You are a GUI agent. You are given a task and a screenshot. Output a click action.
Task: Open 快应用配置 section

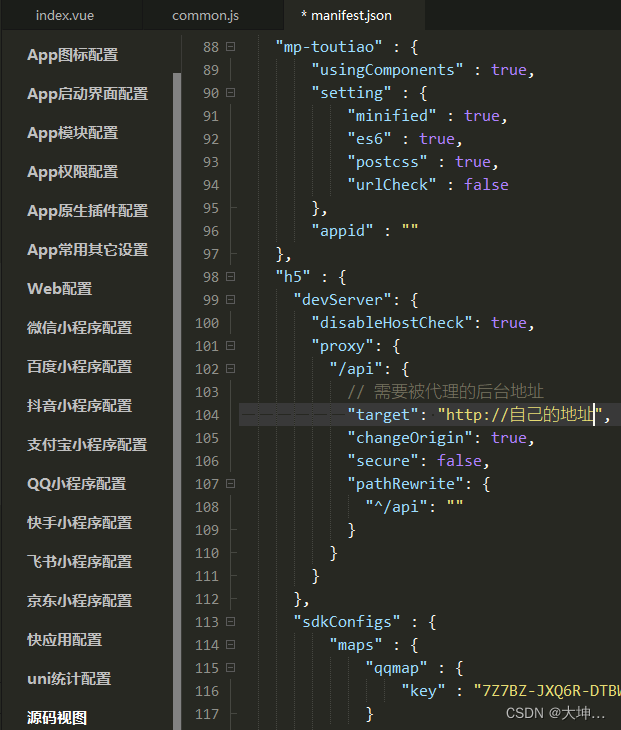point(65,640)
